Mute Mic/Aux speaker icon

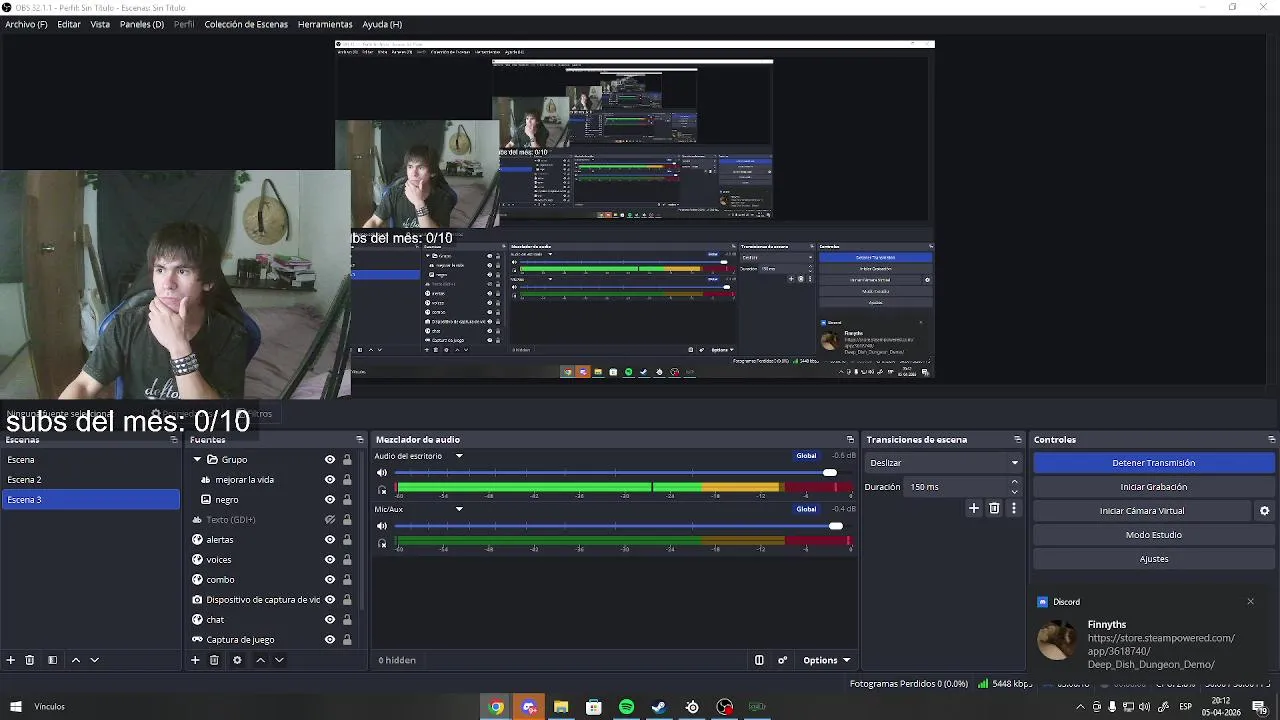point(381,526)
